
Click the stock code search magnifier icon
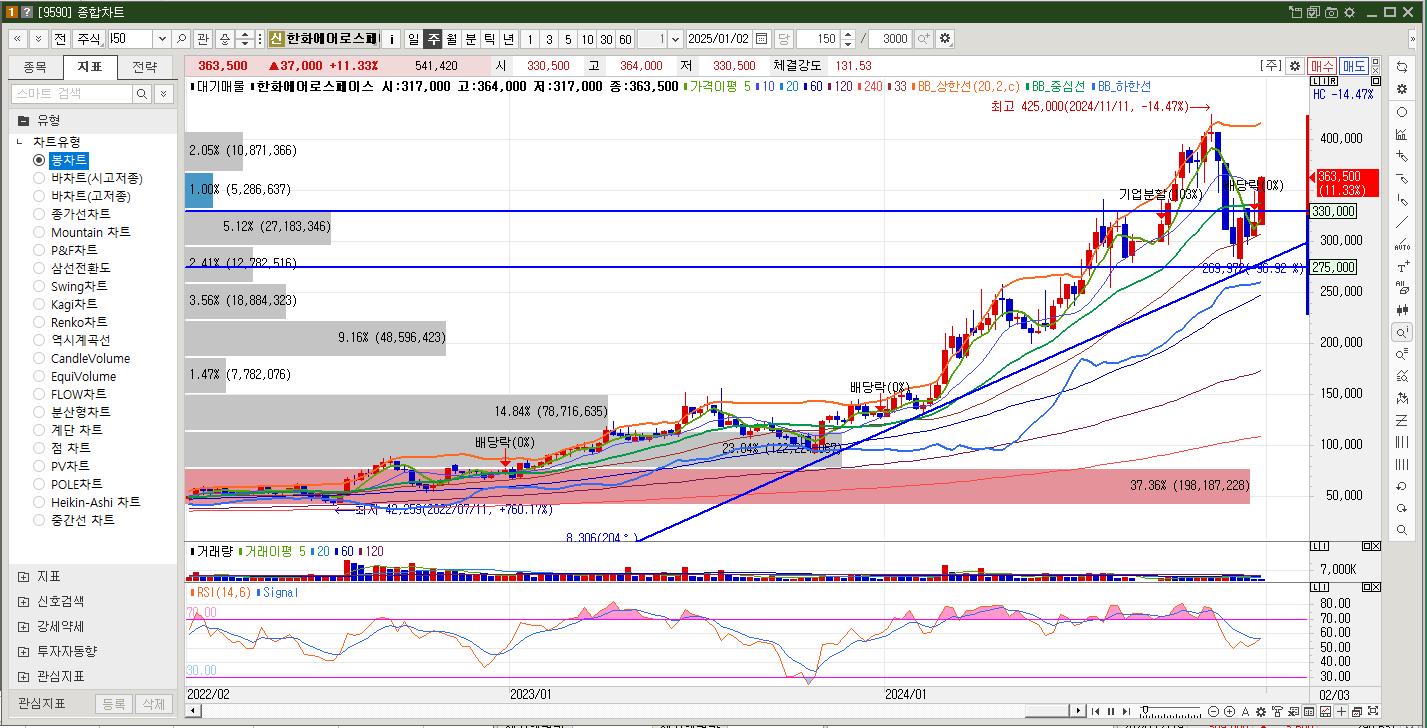[182, 39]
